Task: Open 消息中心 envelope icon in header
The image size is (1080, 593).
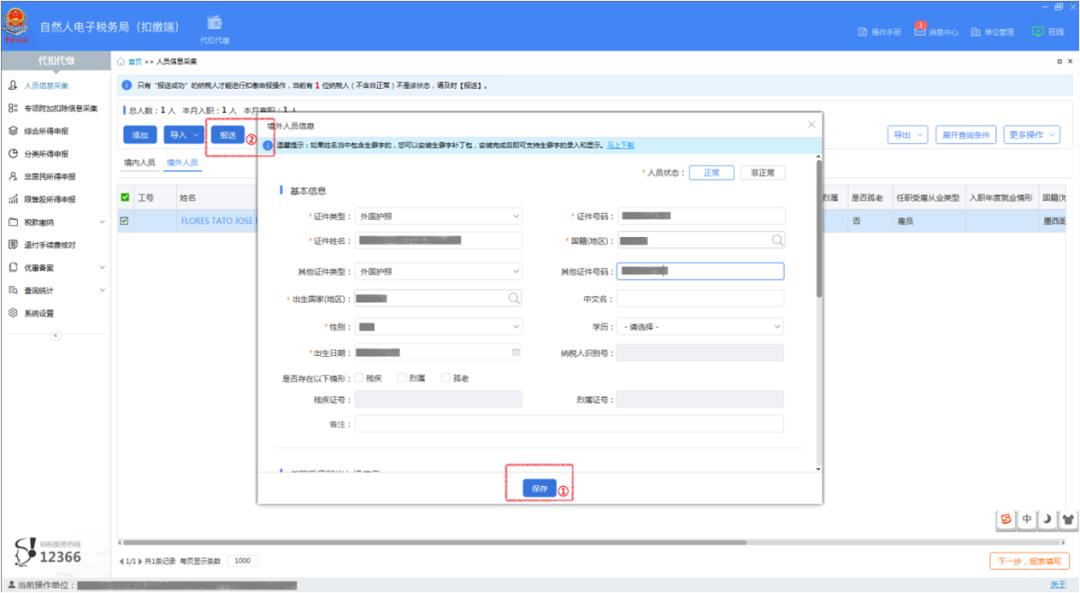Action: [920, 31]
